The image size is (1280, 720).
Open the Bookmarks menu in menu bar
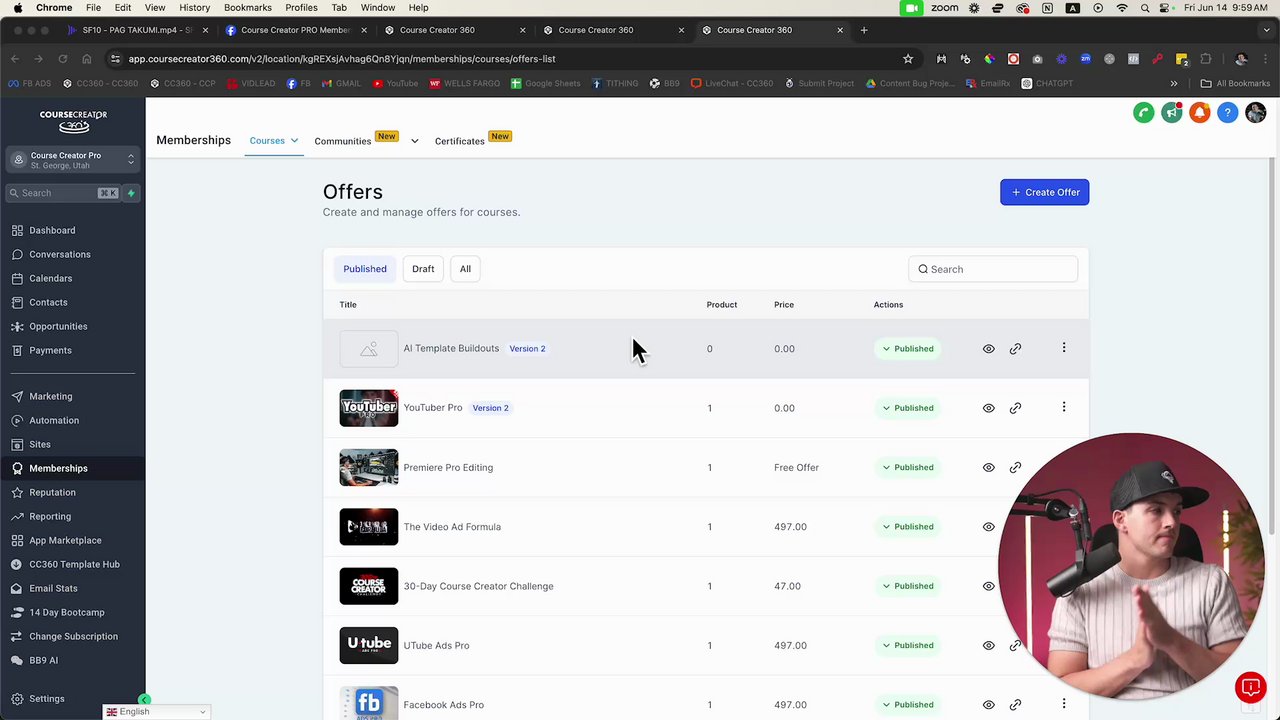[248, 8]
